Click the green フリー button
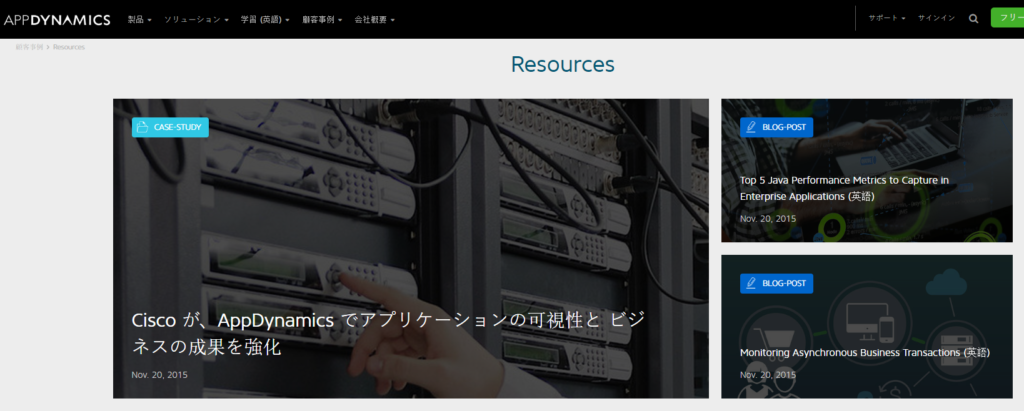 [x=1008, y=18]
